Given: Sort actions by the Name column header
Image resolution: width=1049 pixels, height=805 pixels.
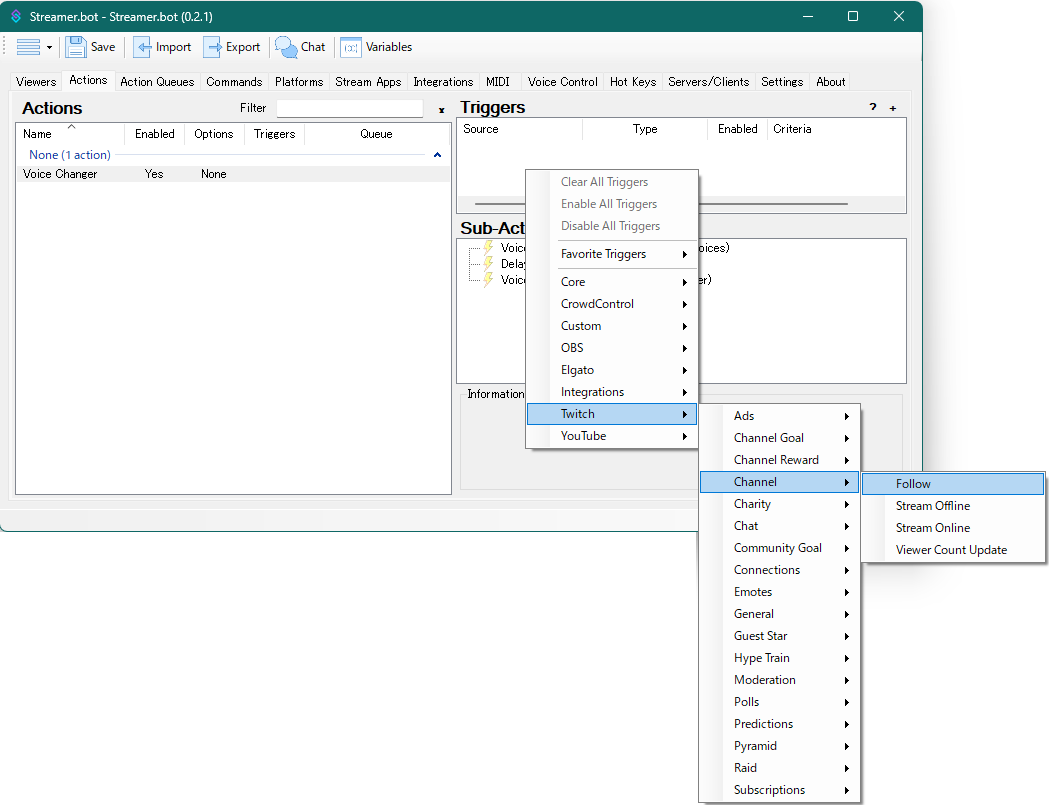Looking at the screenshot, I should [70, 134].
